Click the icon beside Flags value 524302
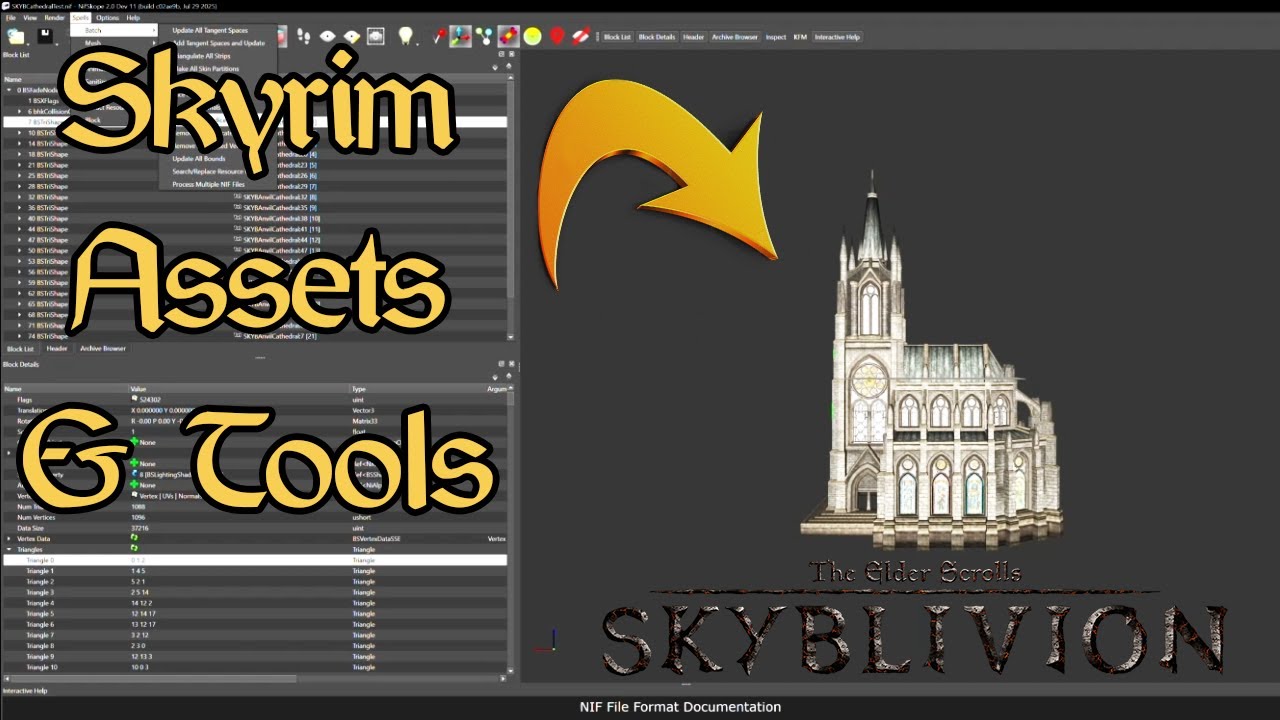Viewport: 1280px width, 720px height. click(x=135, y=399)
